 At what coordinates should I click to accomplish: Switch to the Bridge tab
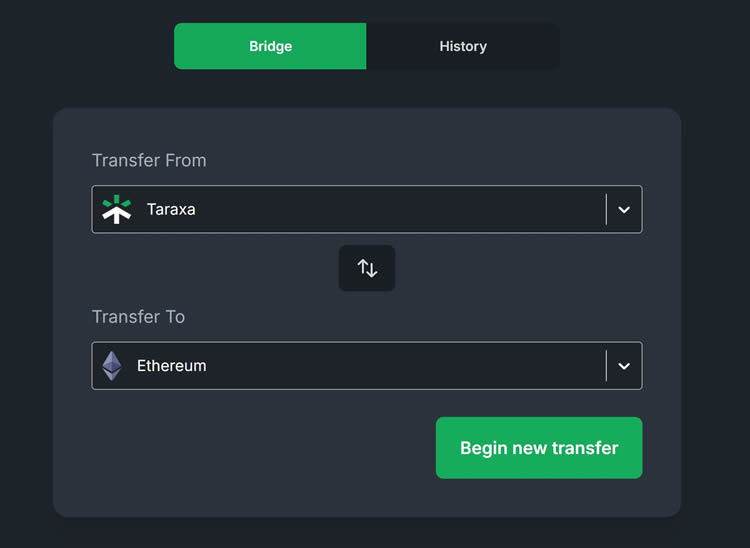[x=270, y=46]
